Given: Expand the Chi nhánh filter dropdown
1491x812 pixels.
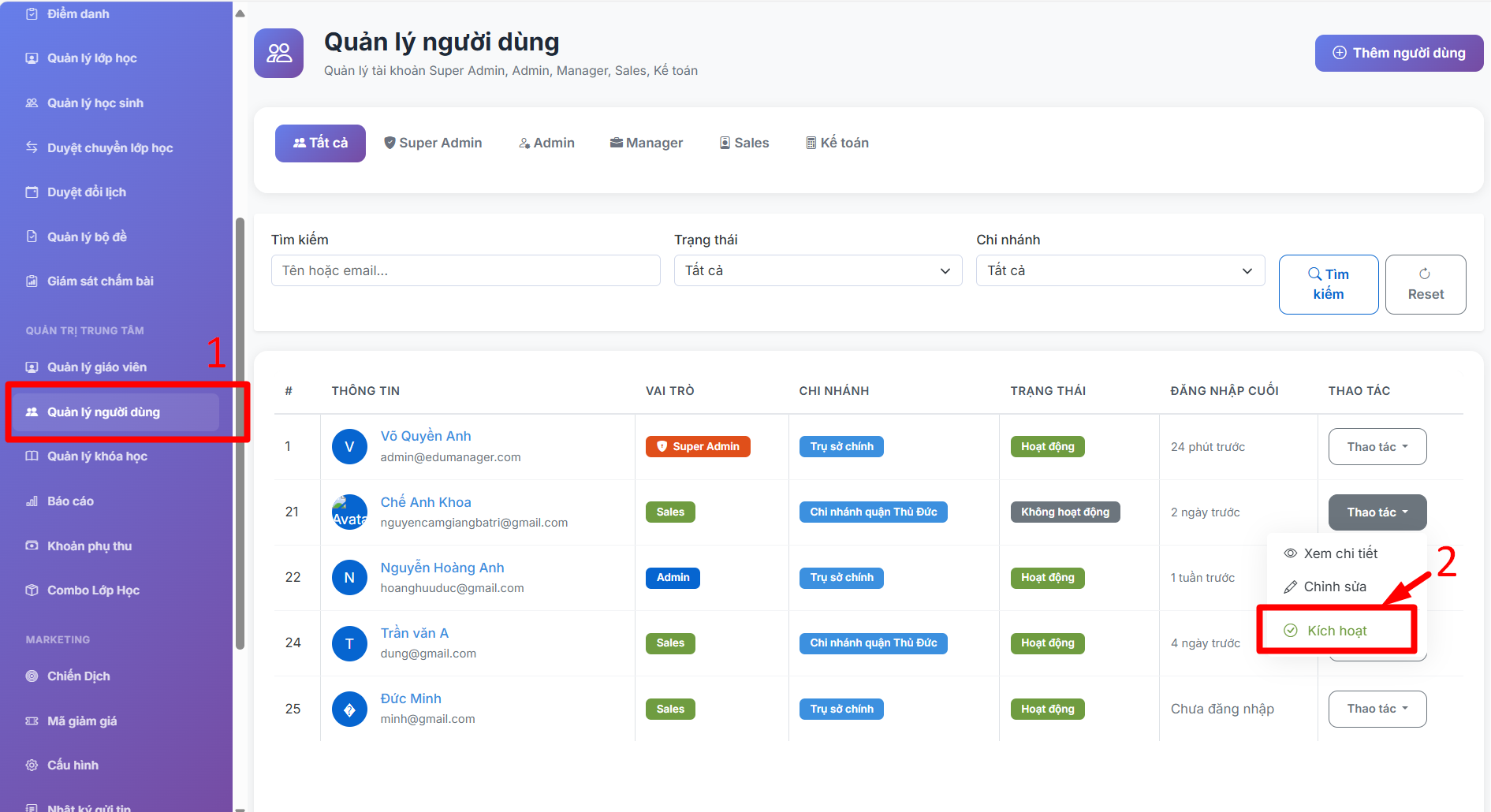Looking at the screenshot, I should pos(1120,270).
